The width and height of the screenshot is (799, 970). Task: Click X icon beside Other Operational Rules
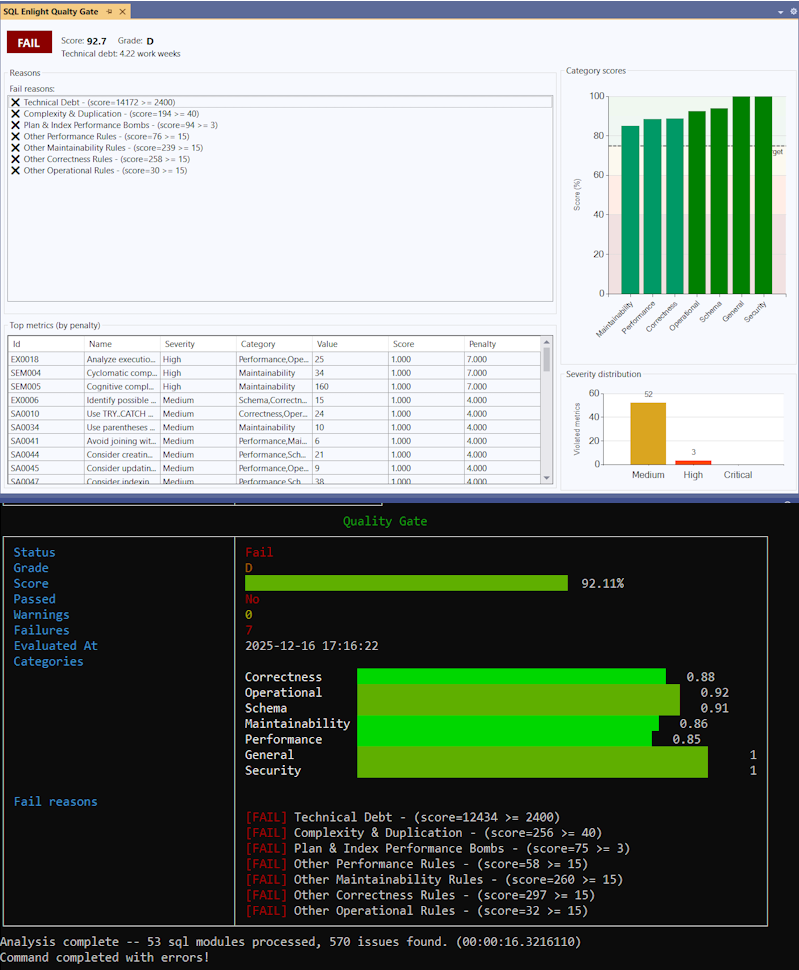point(15,170)
